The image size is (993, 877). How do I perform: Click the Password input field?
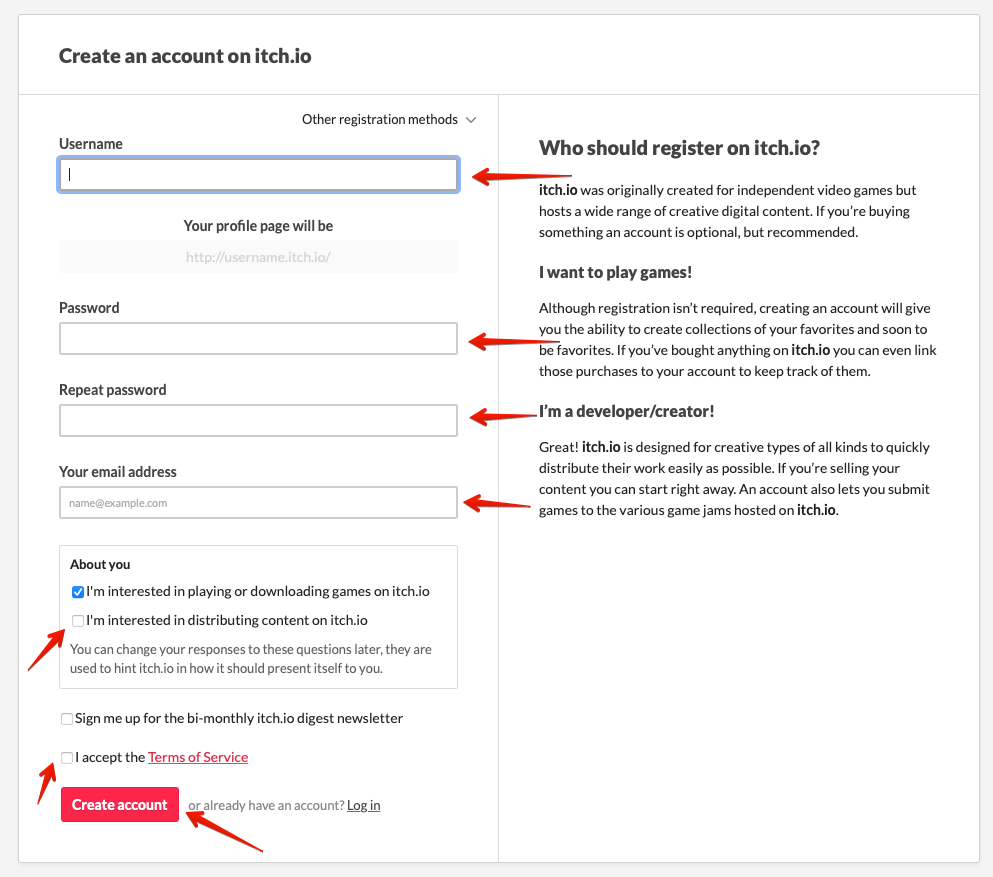click(x=258, y=339)
